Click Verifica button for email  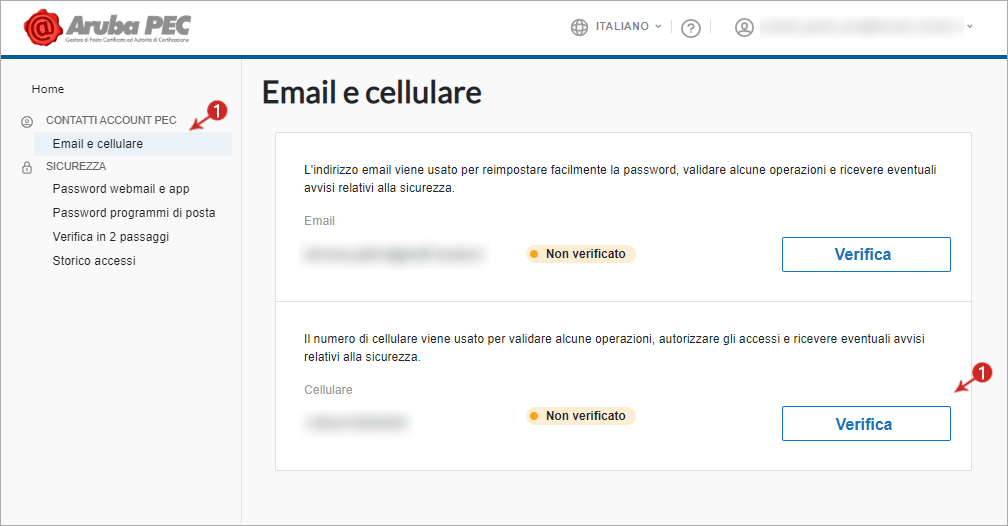click(866, 254)
